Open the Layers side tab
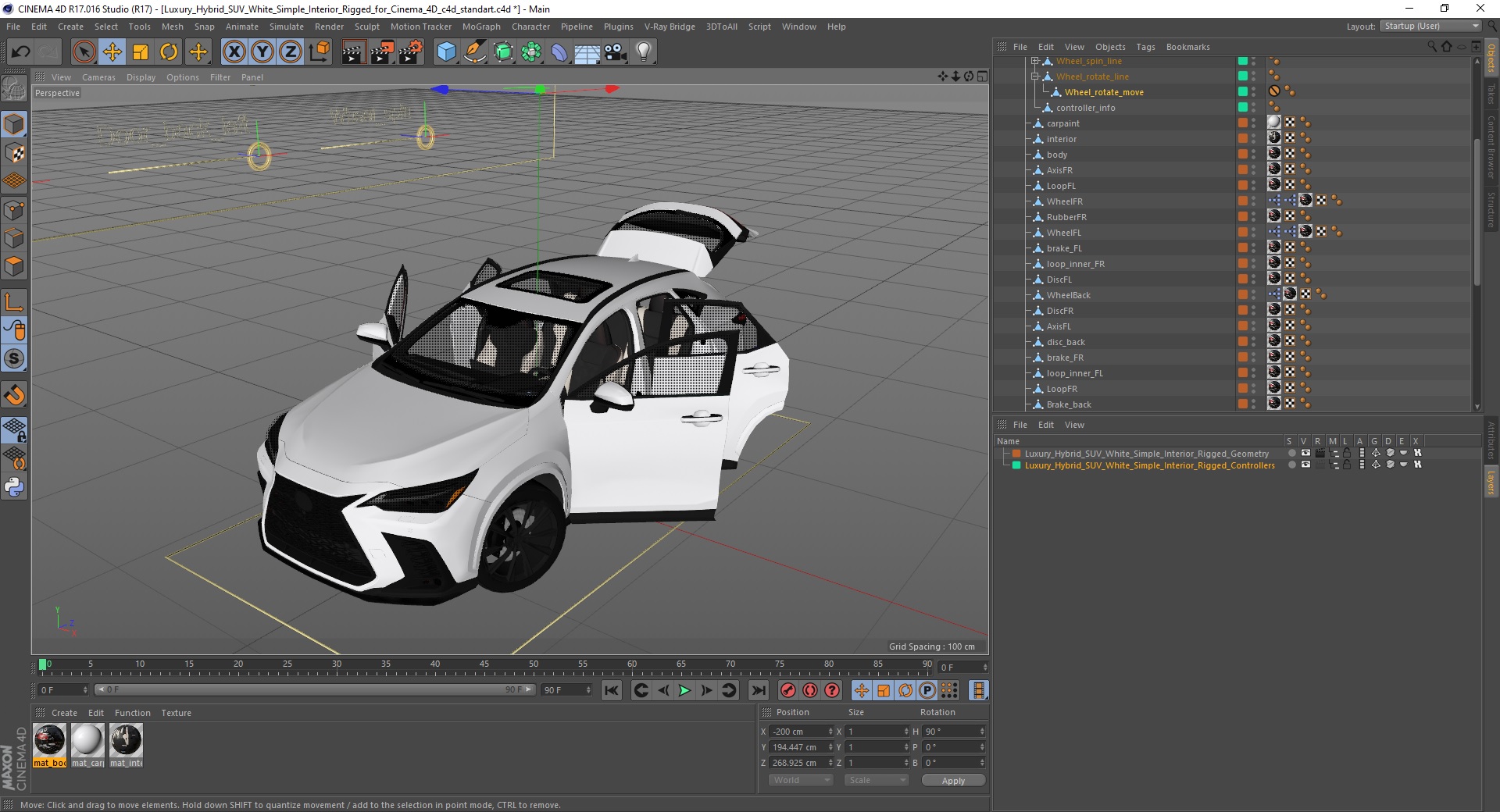This screenshot has width=1500, height=812. tap(1491, 482)
